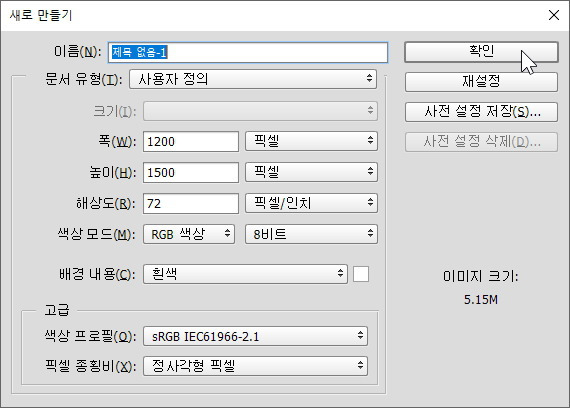Open the 높이 unit dropdown
Viewport: 570px width, 408px height.
coord(311,172)
